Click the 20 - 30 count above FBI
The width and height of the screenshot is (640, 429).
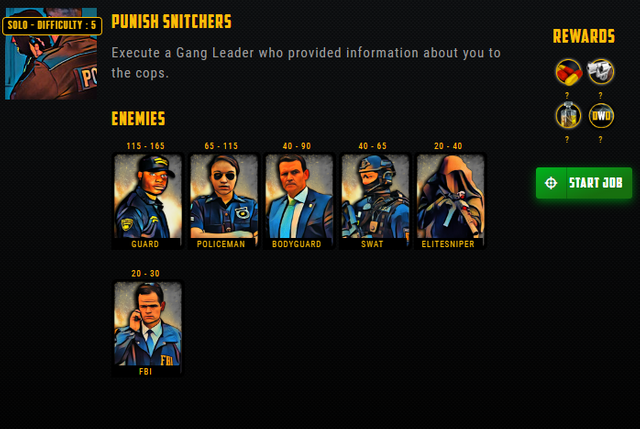(145, 273)
